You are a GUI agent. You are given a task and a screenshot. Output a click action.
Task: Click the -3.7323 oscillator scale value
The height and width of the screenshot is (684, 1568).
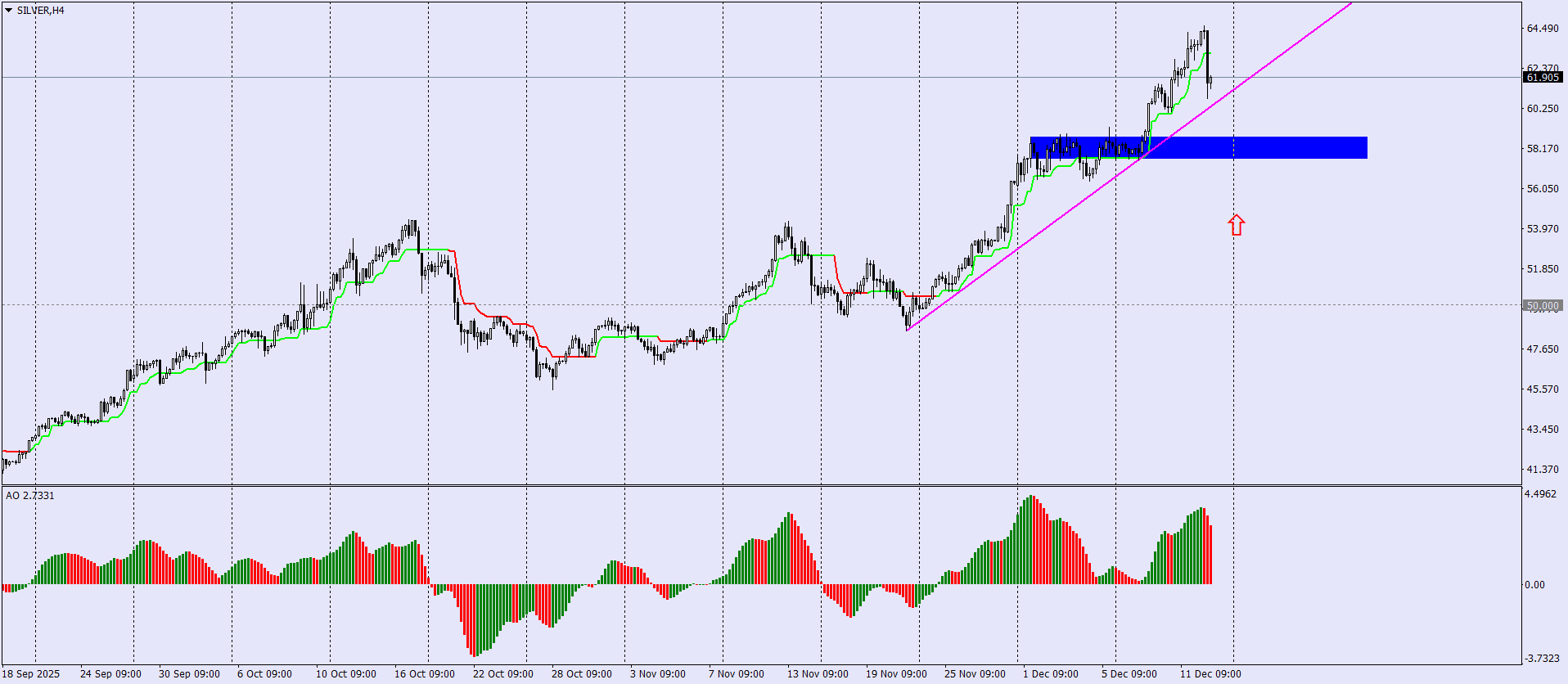click(x=1542, y=659)
